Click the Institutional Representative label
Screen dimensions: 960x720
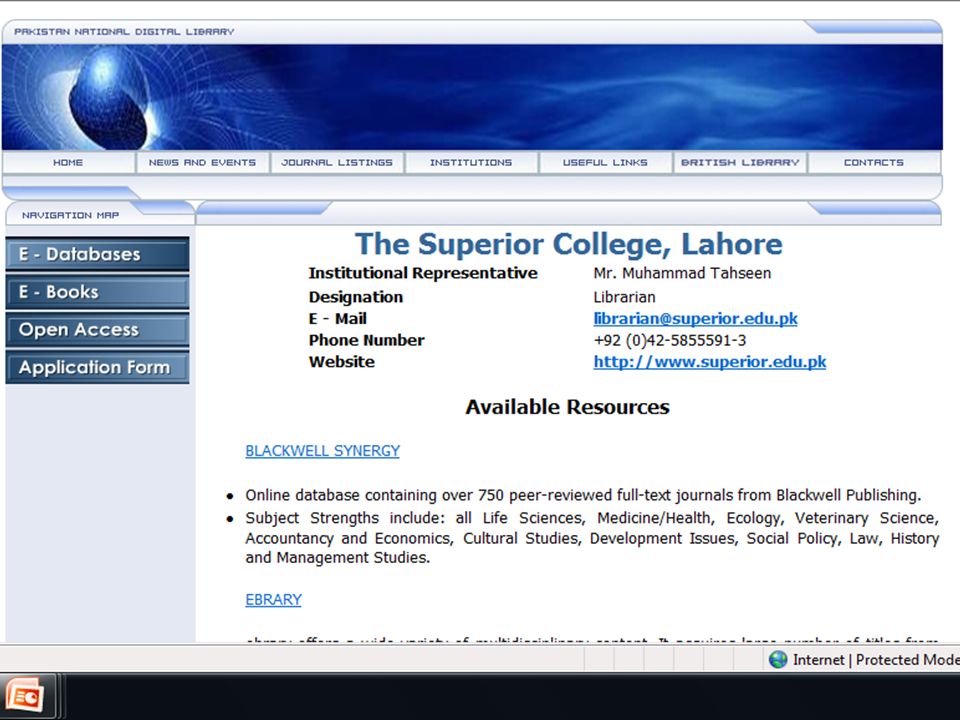tap(423, 273)
